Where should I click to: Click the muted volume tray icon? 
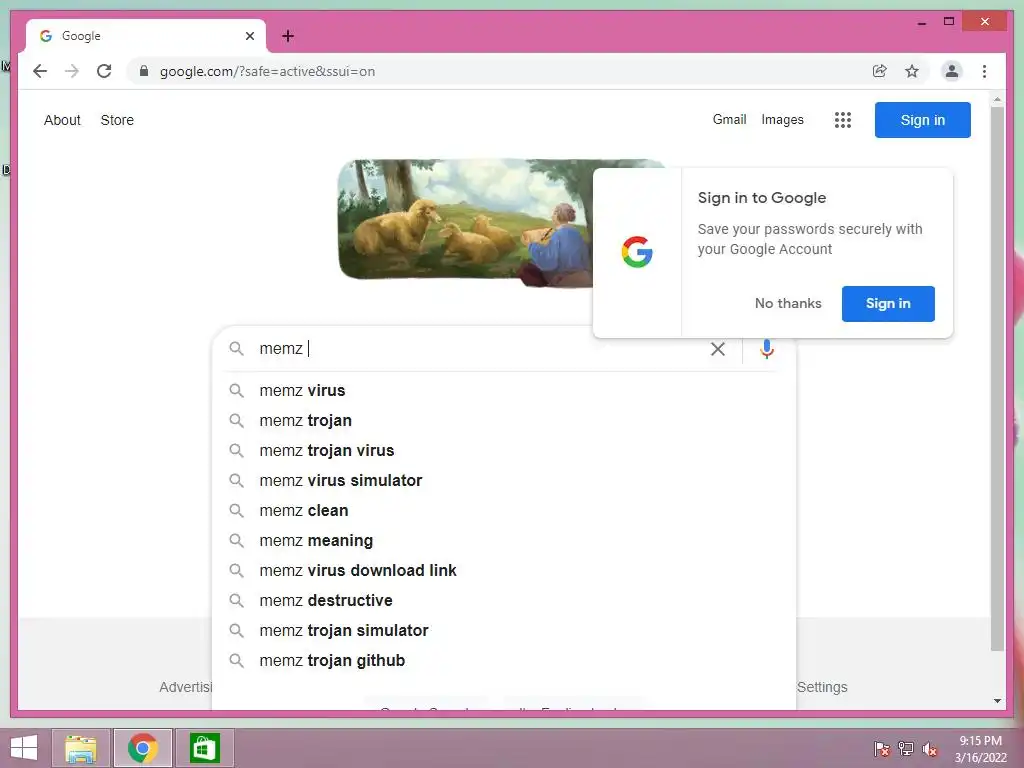930,749
